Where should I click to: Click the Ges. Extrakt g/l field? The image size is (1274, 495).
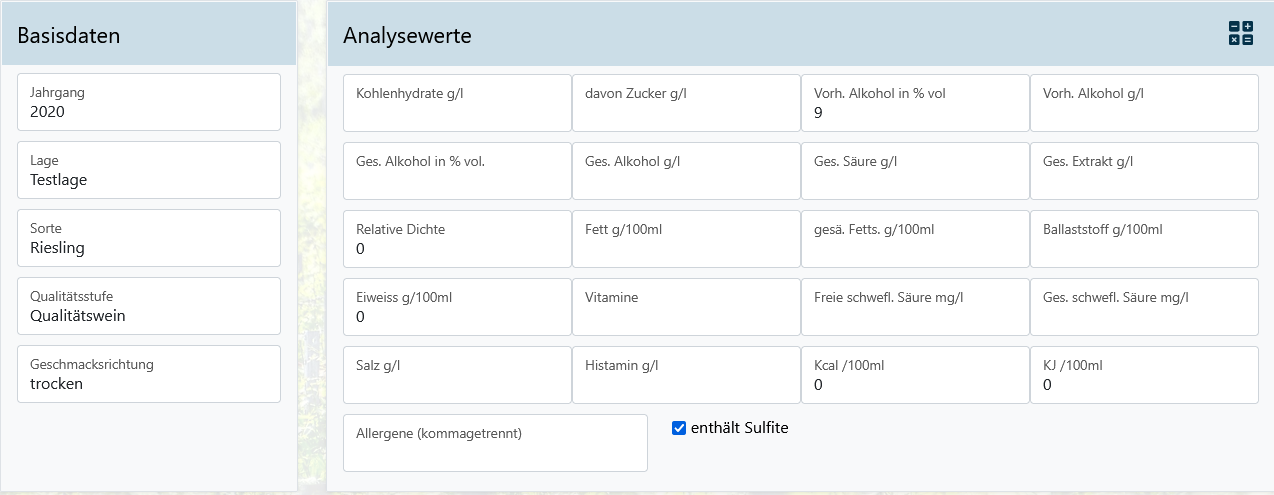(x=1144, y=171)
